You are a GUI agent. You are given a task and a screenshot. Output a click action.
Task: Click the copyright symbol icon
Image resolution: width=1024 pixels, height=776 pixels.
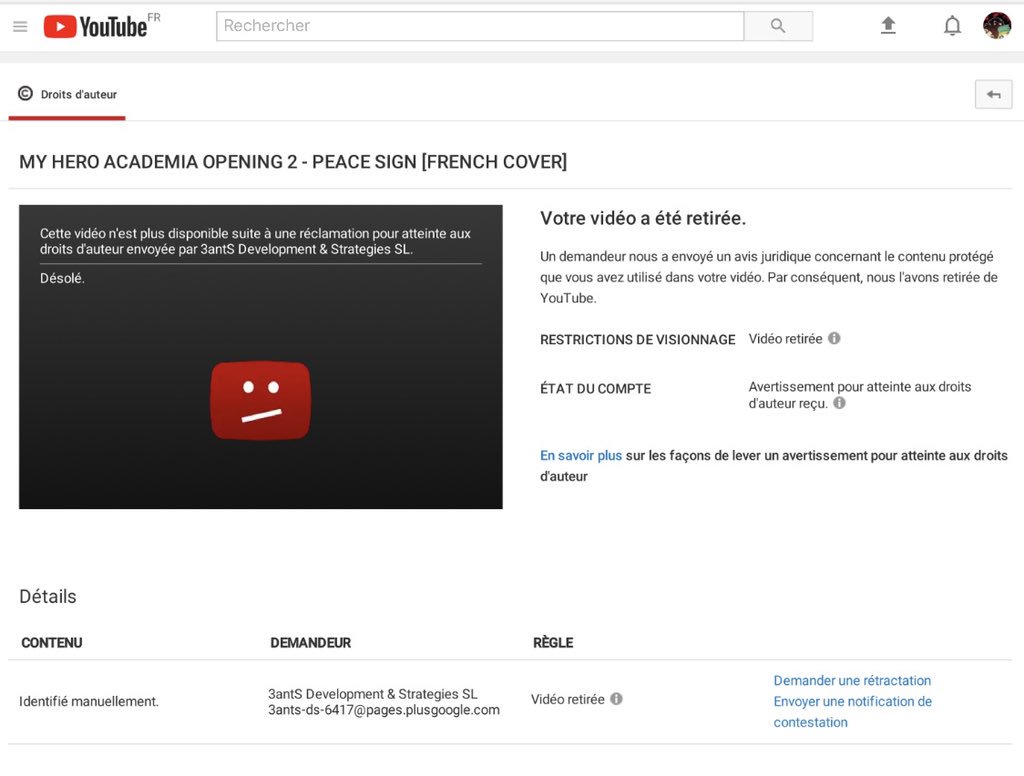coord(25,93)
